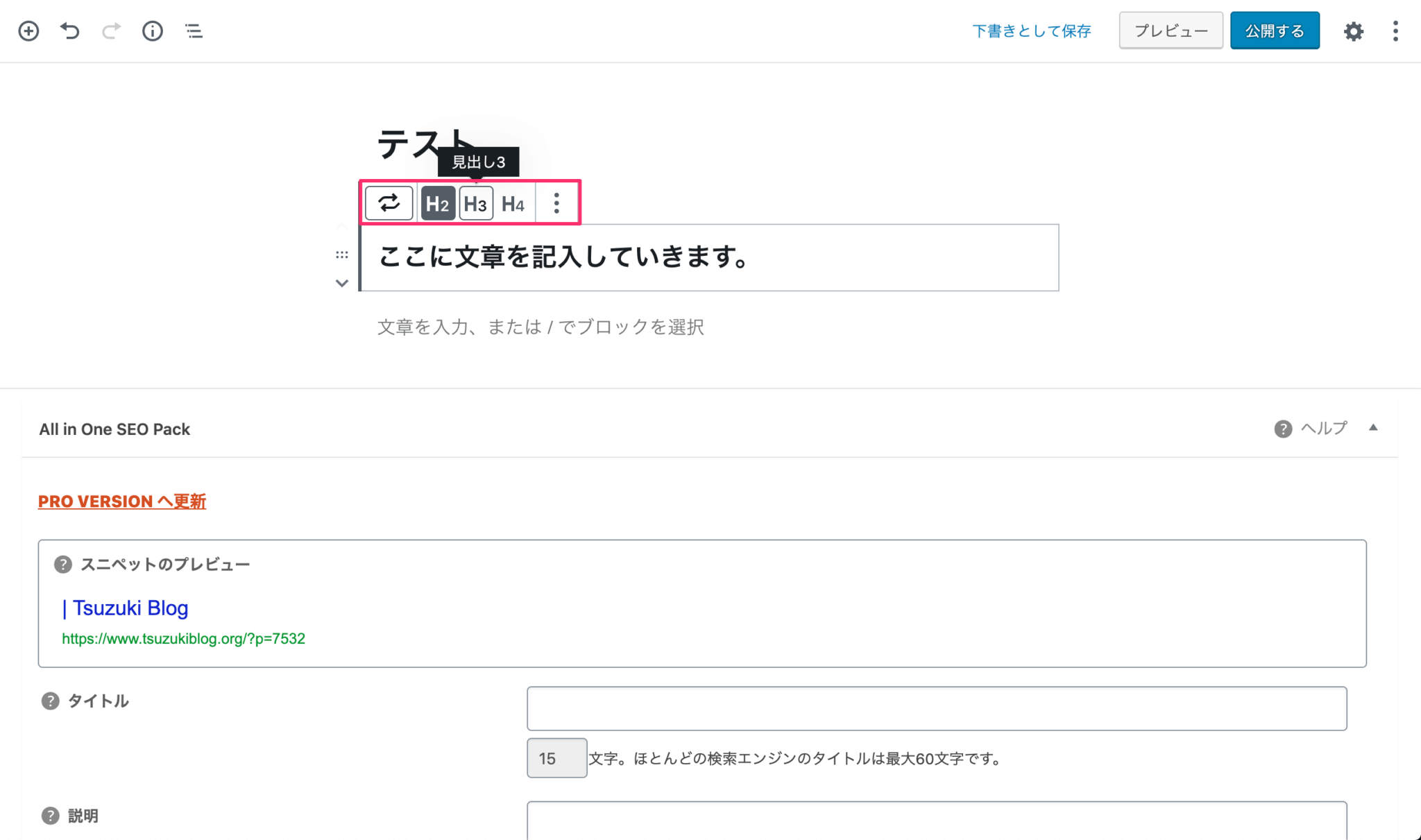Image resolution: width=1421 pixels, height=840 pixels.
Task: Open PRO VERSION へ更新 link
Action: [122, 502]
